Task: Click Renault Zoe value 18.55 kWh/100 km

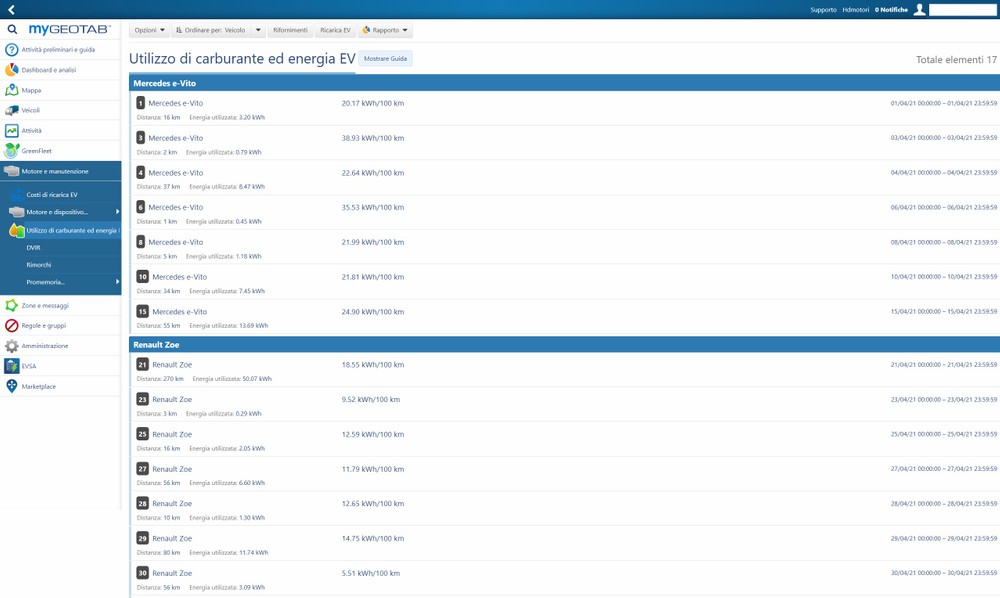Action: point(372,365)
